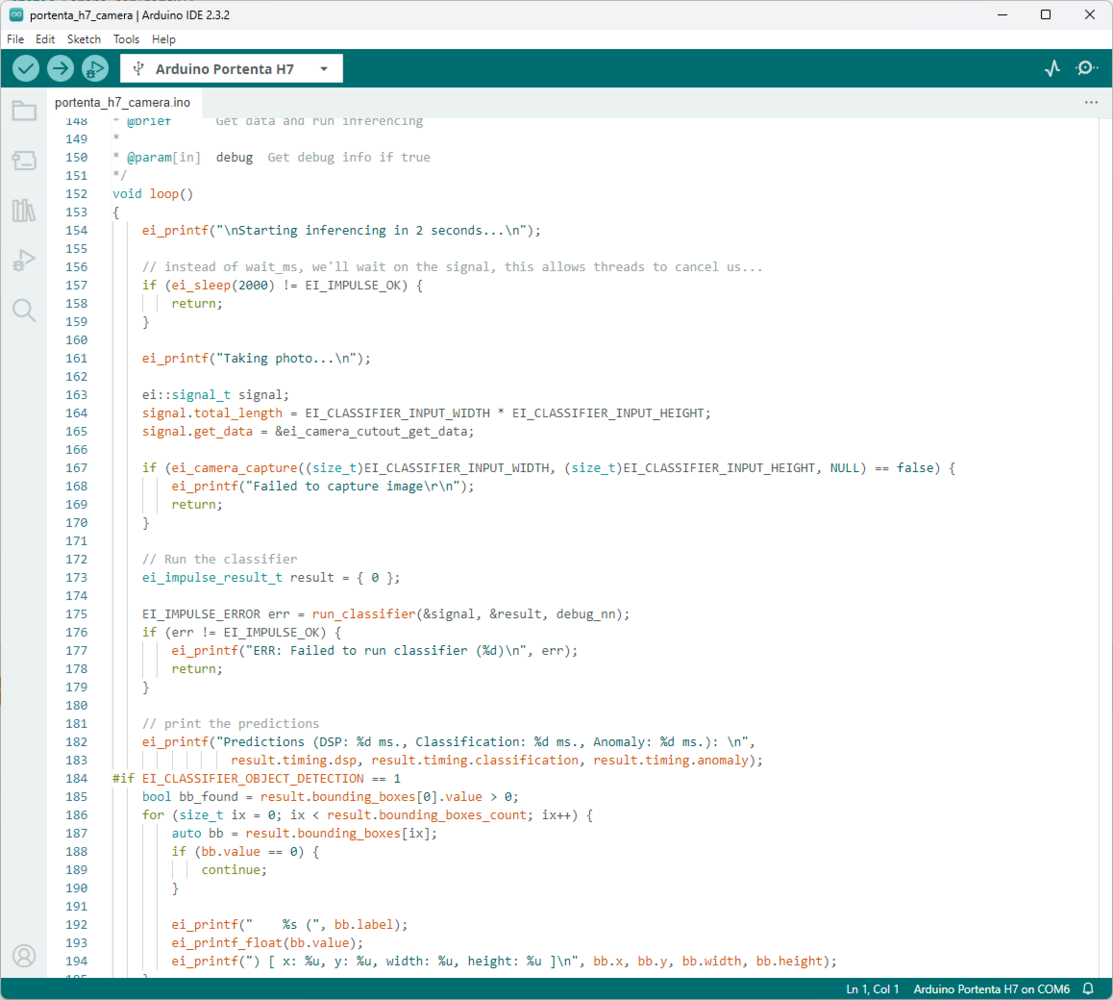Click Arduino Portenta H7 on COM6 status
Image resolution: width=1113 pixels, height=1000 pixels.
coord(991,989)
